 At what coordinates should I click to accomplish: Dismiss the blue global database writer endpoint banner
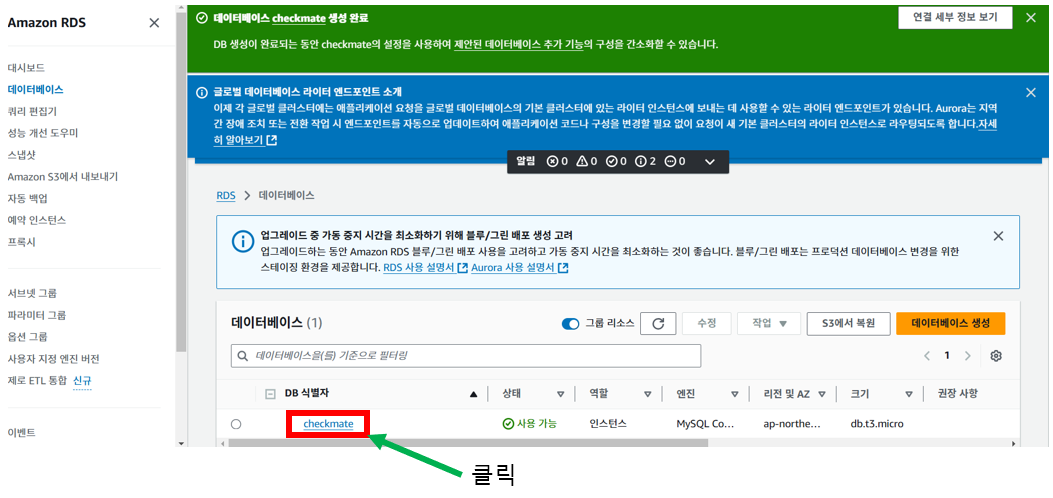(x=1031, y=93)
